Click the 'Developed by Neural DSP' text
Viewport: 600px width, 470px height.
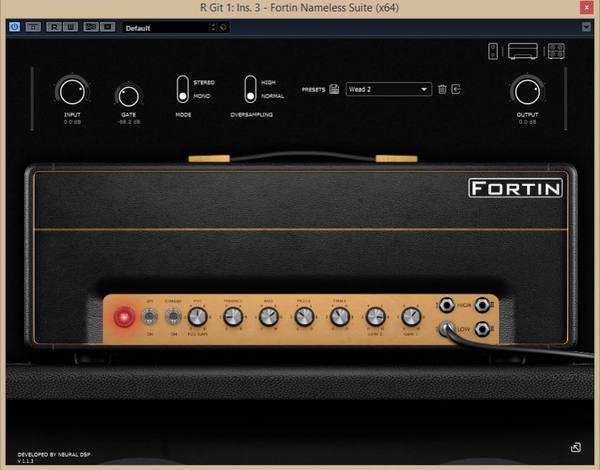[54, 454]
